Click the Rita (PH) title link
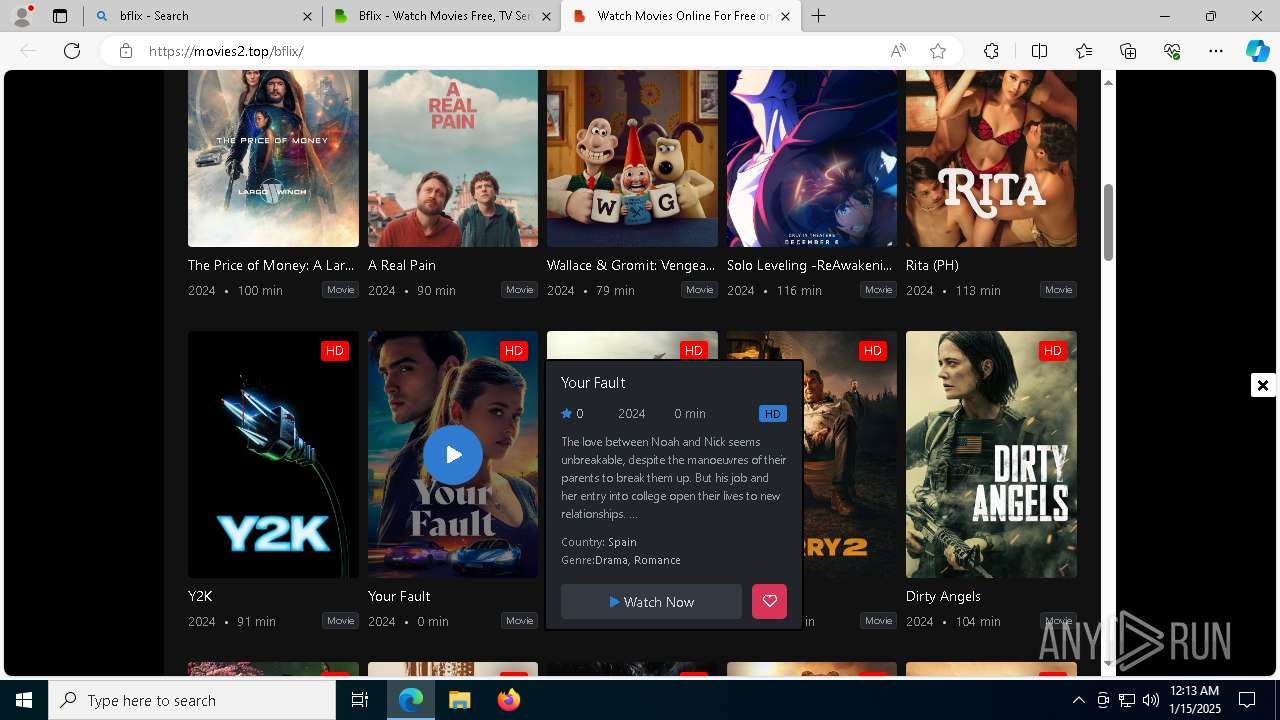This screenshot has width=1280, height=720. [932, 265]
